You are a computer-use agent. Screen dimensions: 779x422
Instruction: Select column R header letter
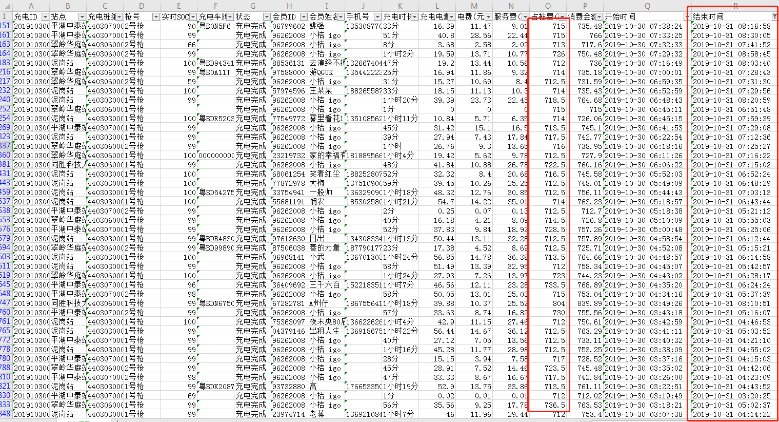tap(733, 6)
